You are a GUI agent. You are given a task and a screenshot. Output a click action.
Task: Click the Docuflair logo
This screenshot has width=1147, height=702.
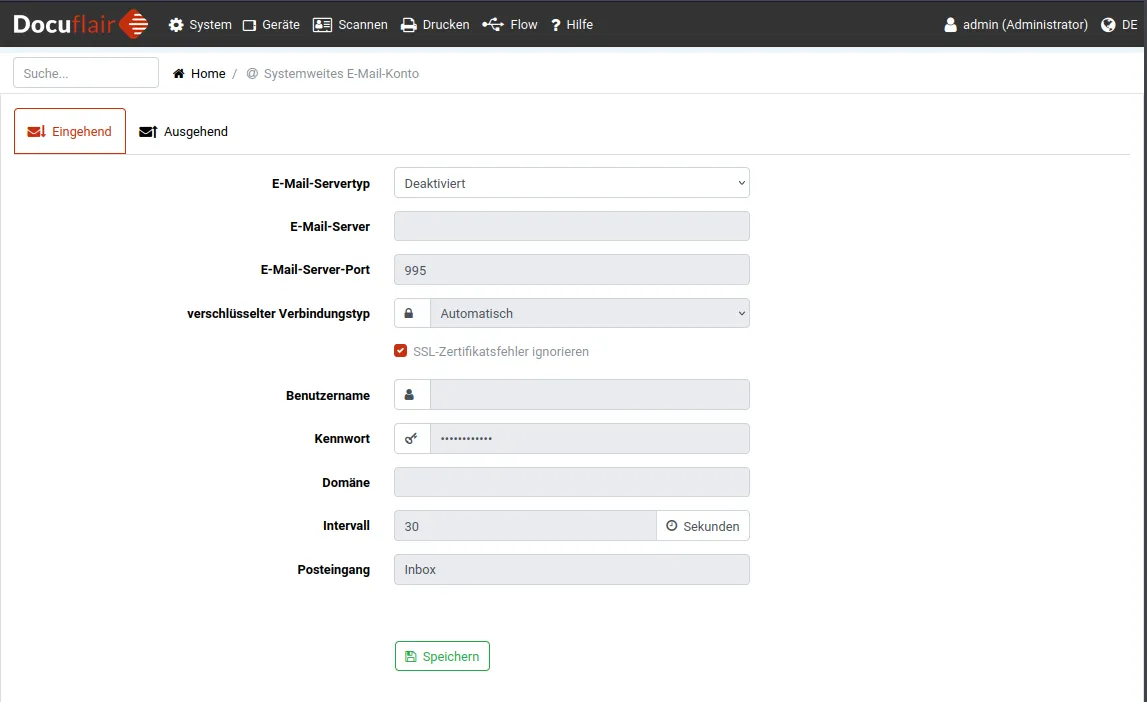point(80,24)
